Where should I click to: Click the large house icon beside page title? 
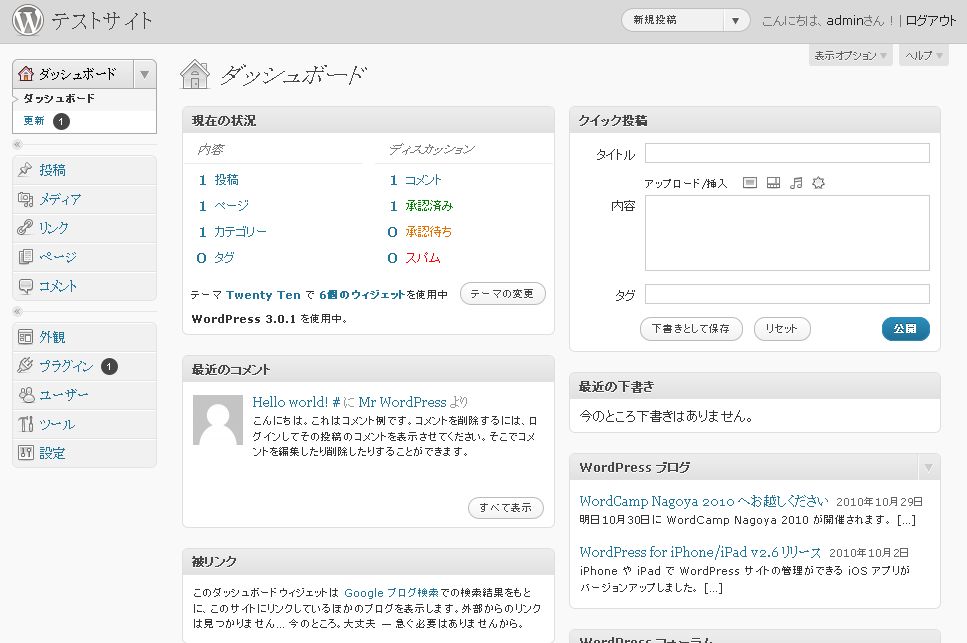coord(195,75)
